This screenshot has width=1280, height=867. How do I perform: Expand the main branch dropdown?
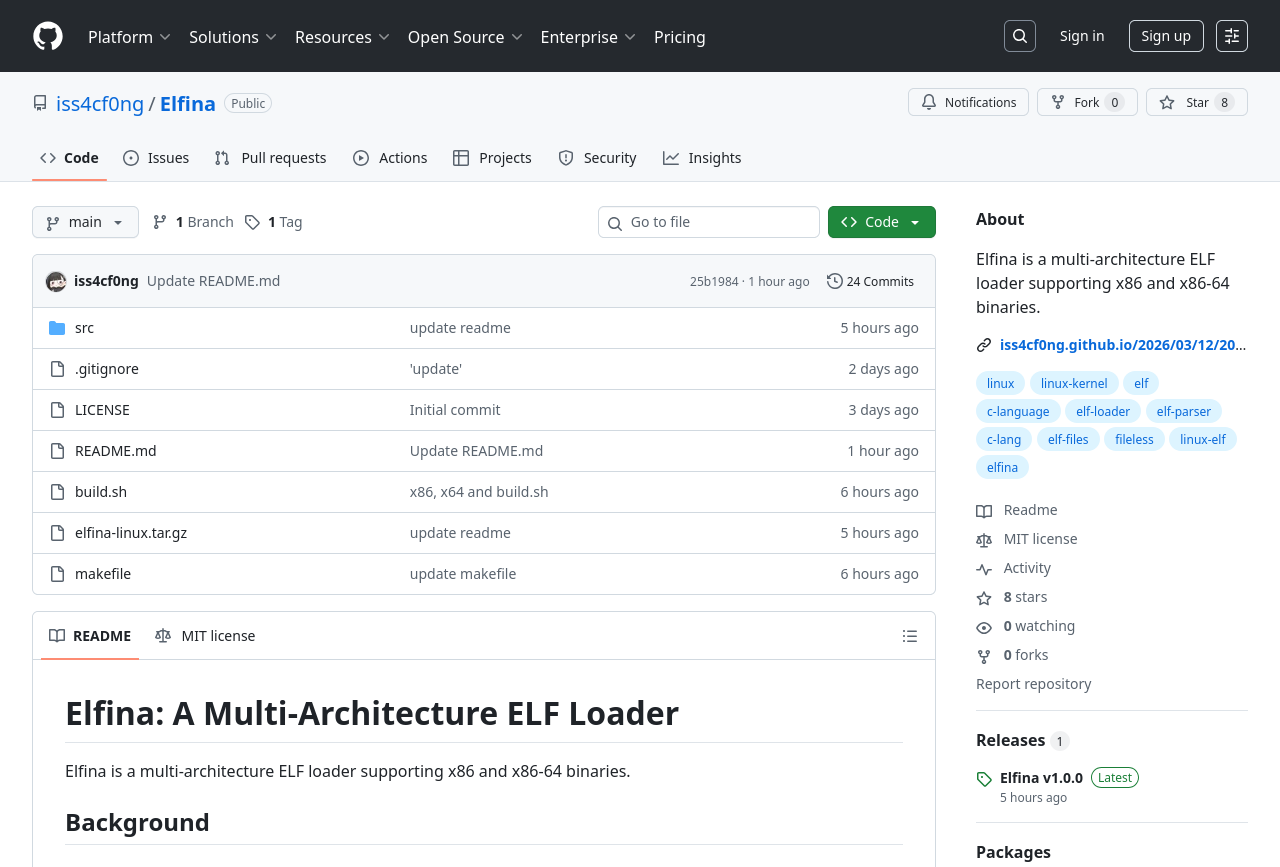85,222
